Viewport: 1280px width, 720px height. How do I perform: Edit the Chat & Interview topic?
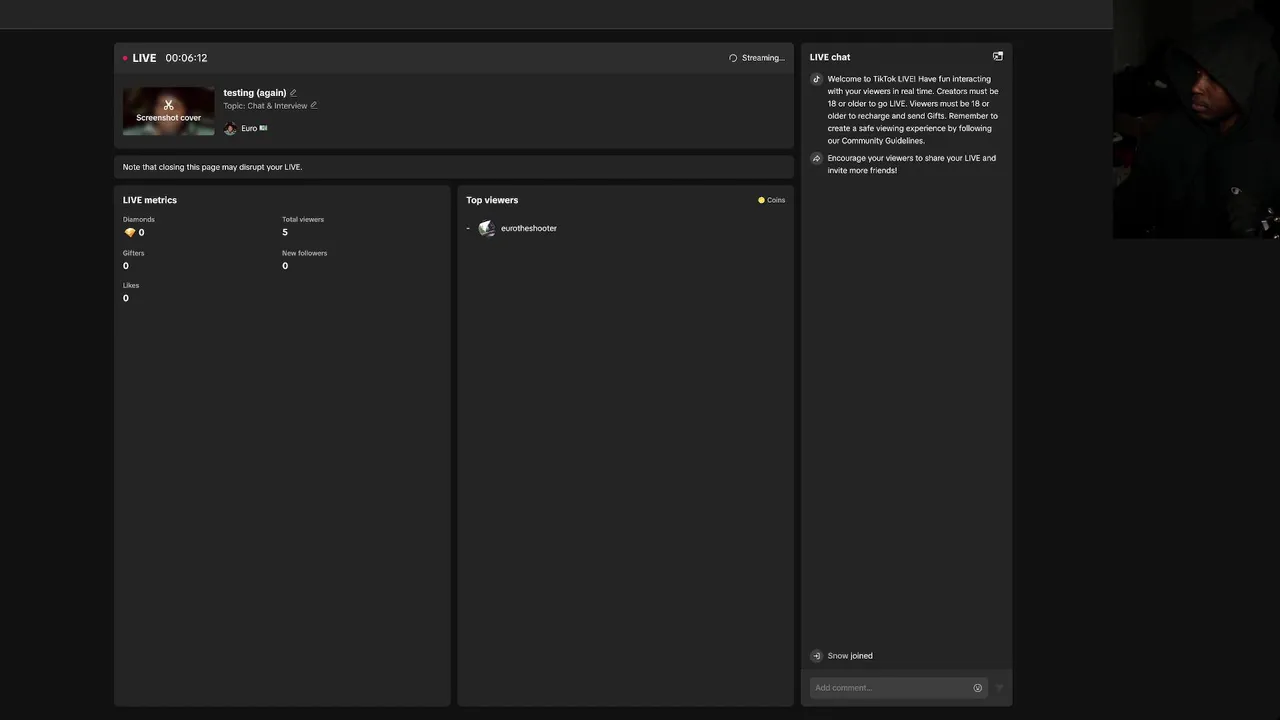tap(314, 105)
